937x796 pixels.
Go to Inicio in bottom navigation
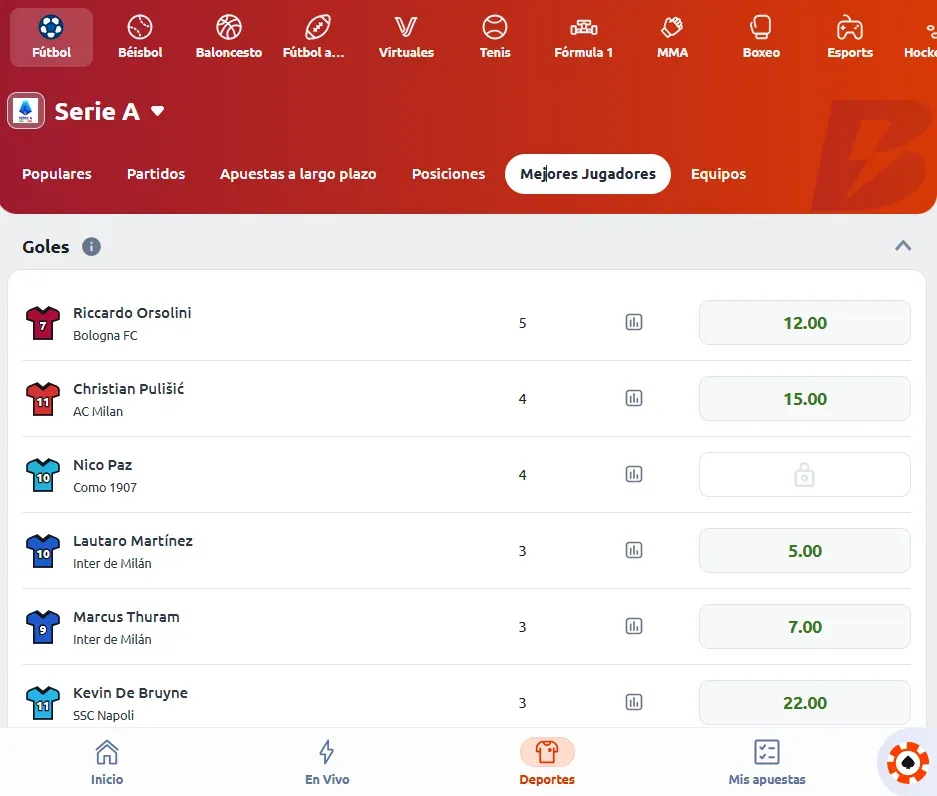(107, 762)
